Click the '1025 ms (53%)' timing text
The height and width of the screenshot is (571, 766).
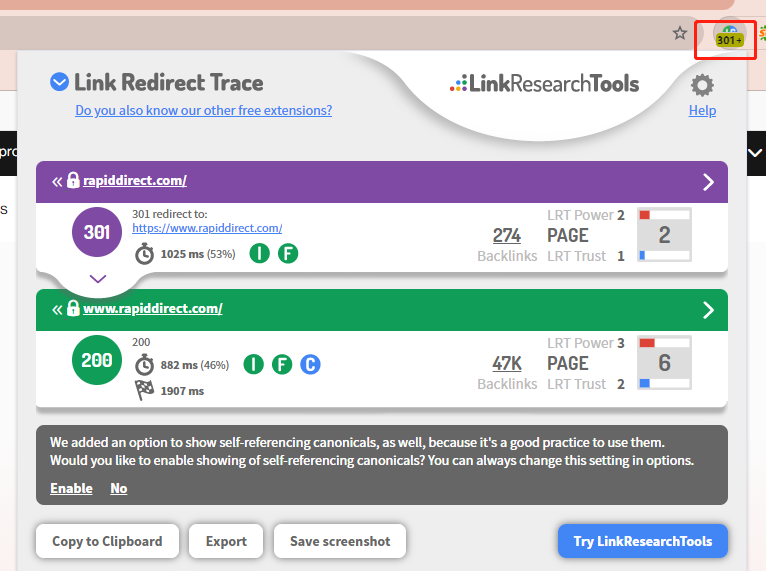click(x=198, y=254)
